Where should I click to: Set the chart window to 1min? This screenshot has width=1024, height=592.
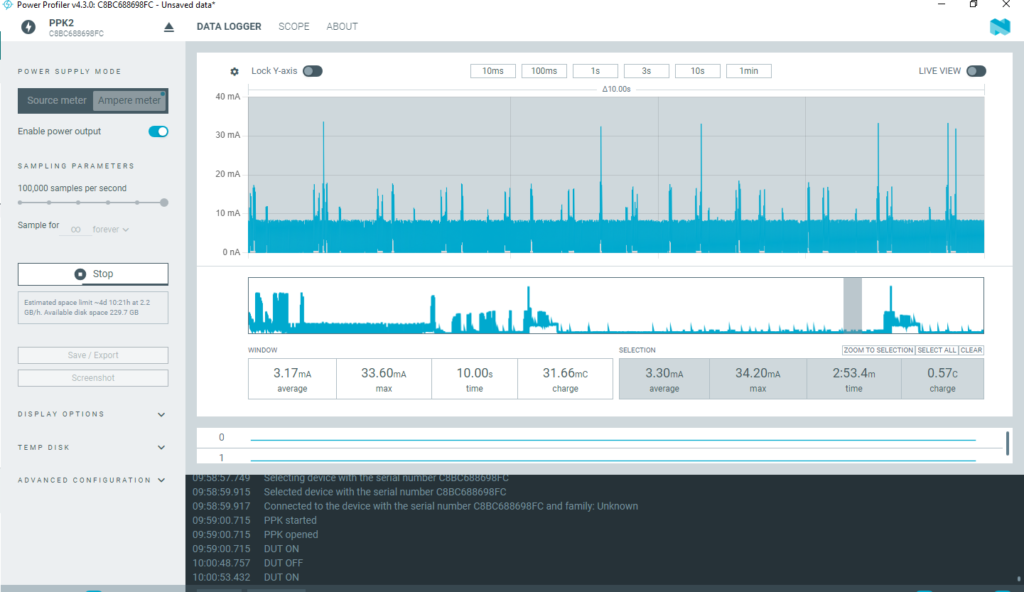(x=749, y=70)
